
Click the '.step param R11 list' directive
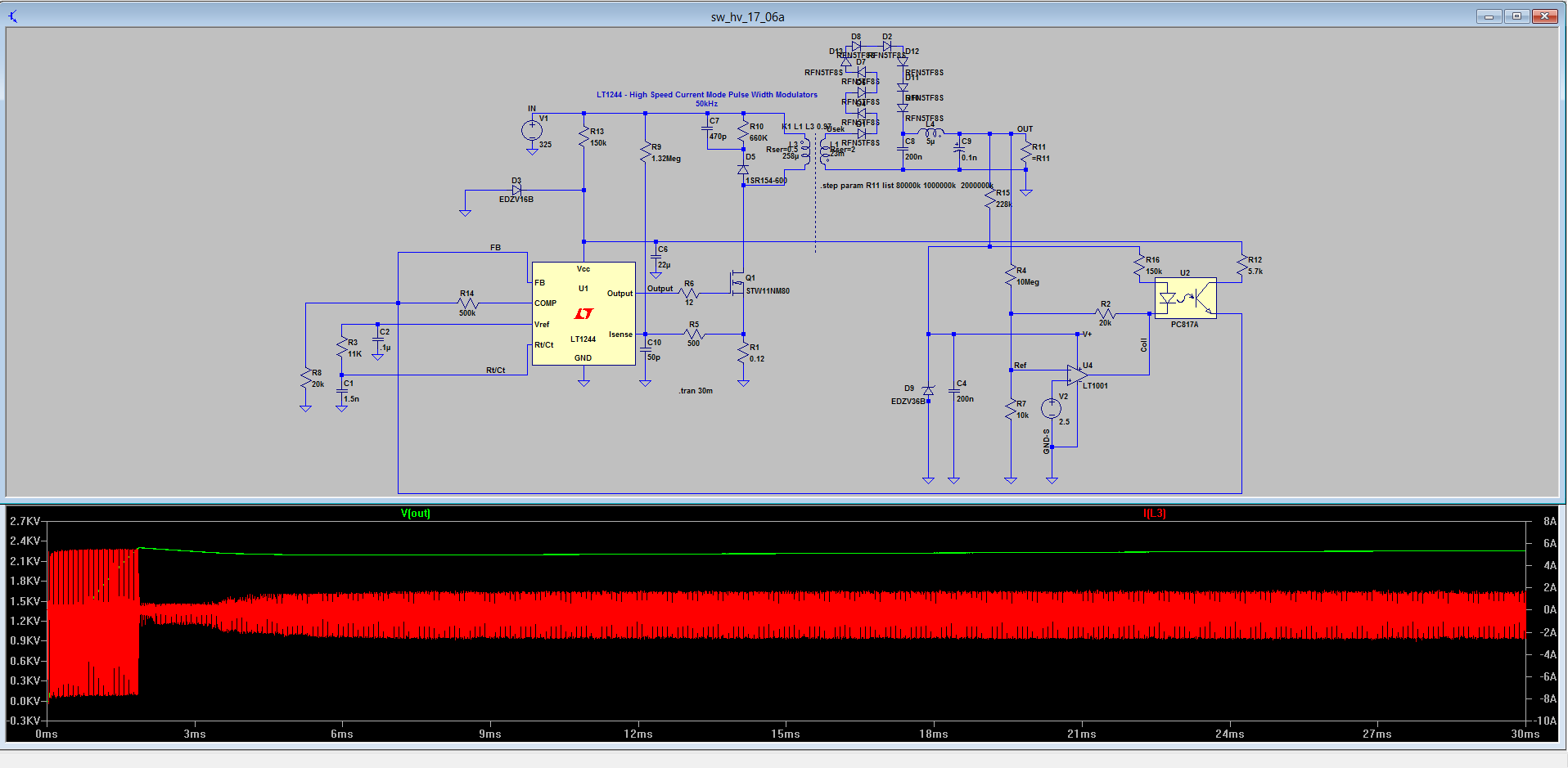pos(907,186)
